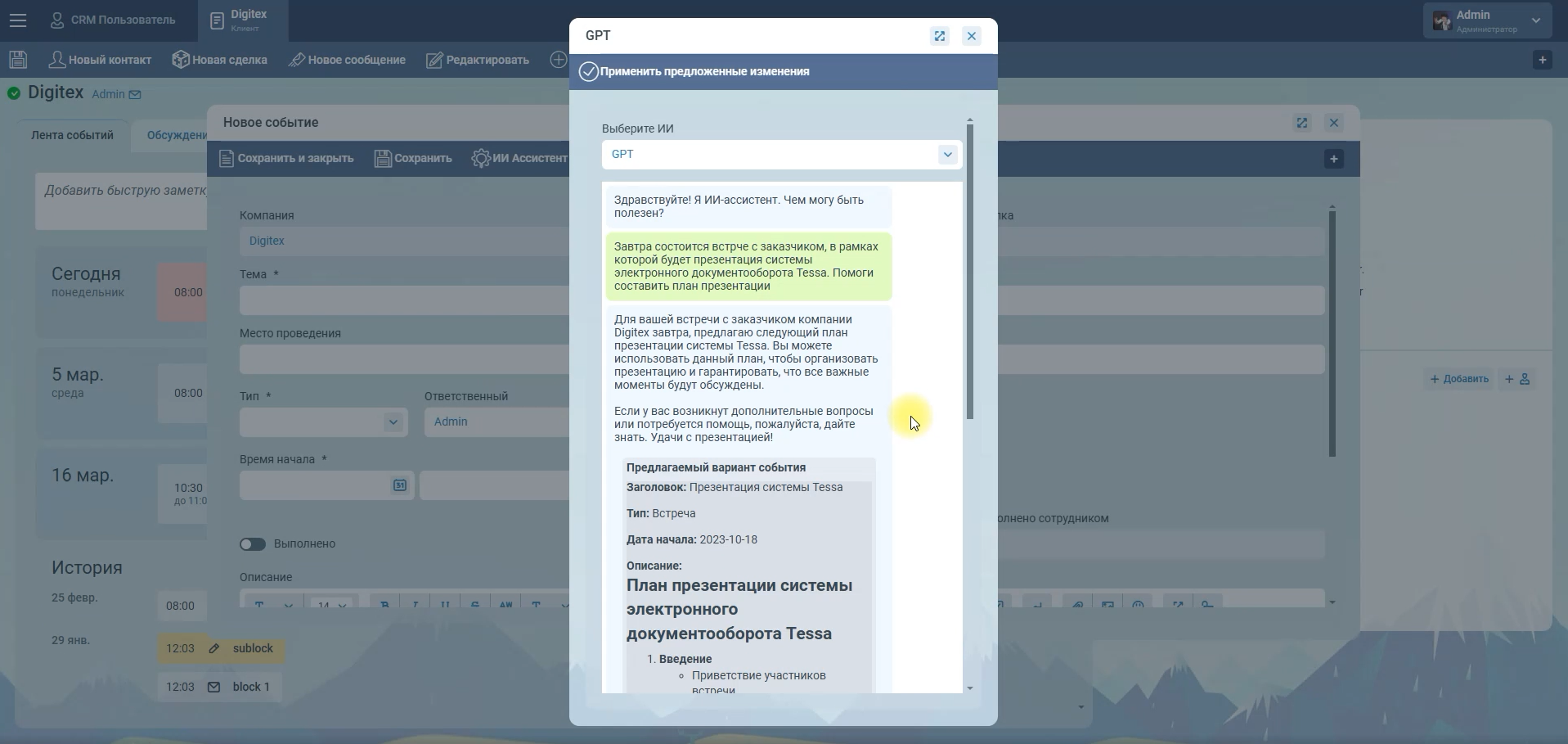Click the New contact button

pos(101,60)
